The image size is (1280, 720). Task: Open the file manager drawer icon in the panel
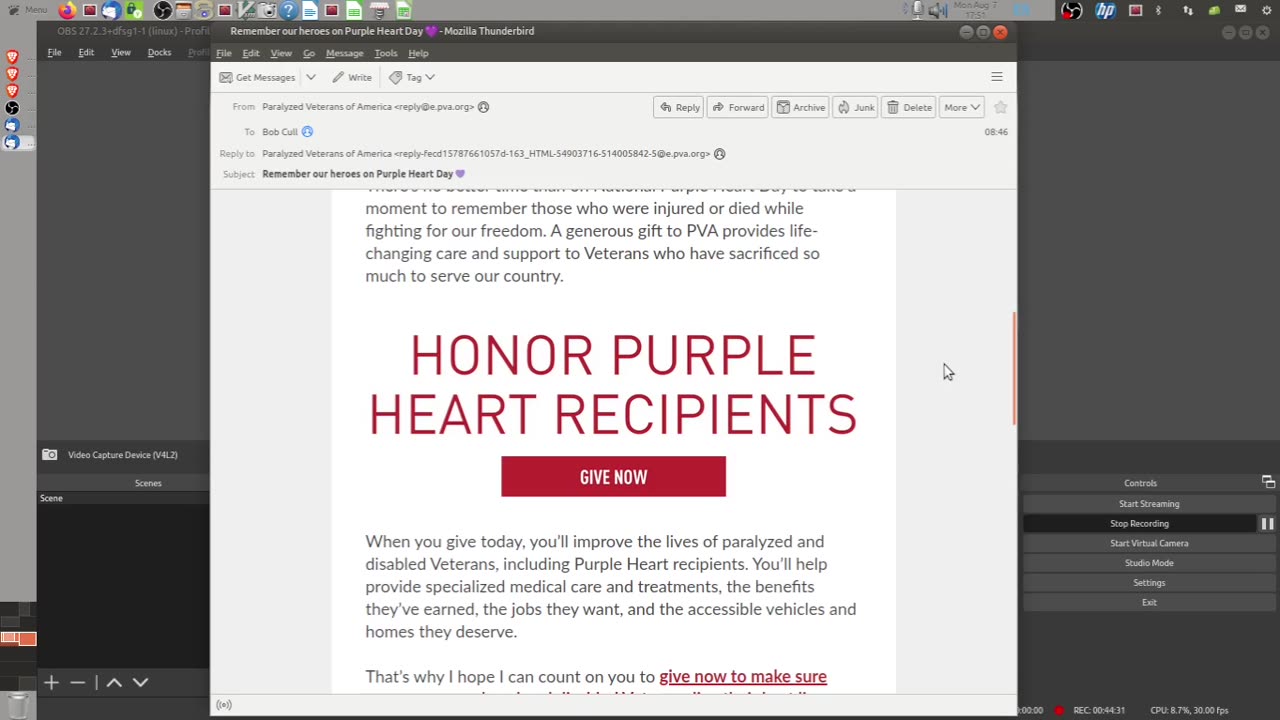pyautogui.click(x=183, y=10)
